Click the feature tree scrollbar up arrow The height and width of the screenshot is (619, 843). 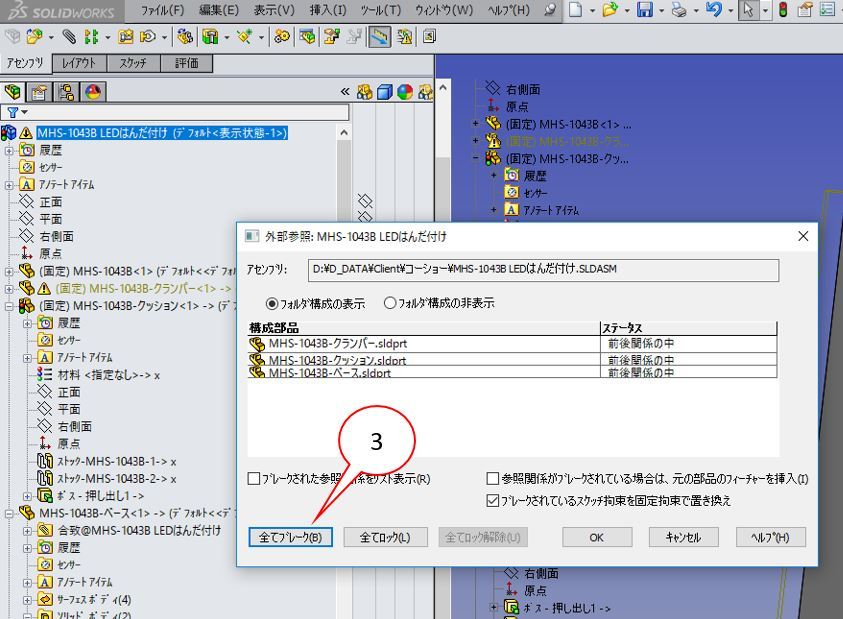pyautogui.click(x=344, y=133)
